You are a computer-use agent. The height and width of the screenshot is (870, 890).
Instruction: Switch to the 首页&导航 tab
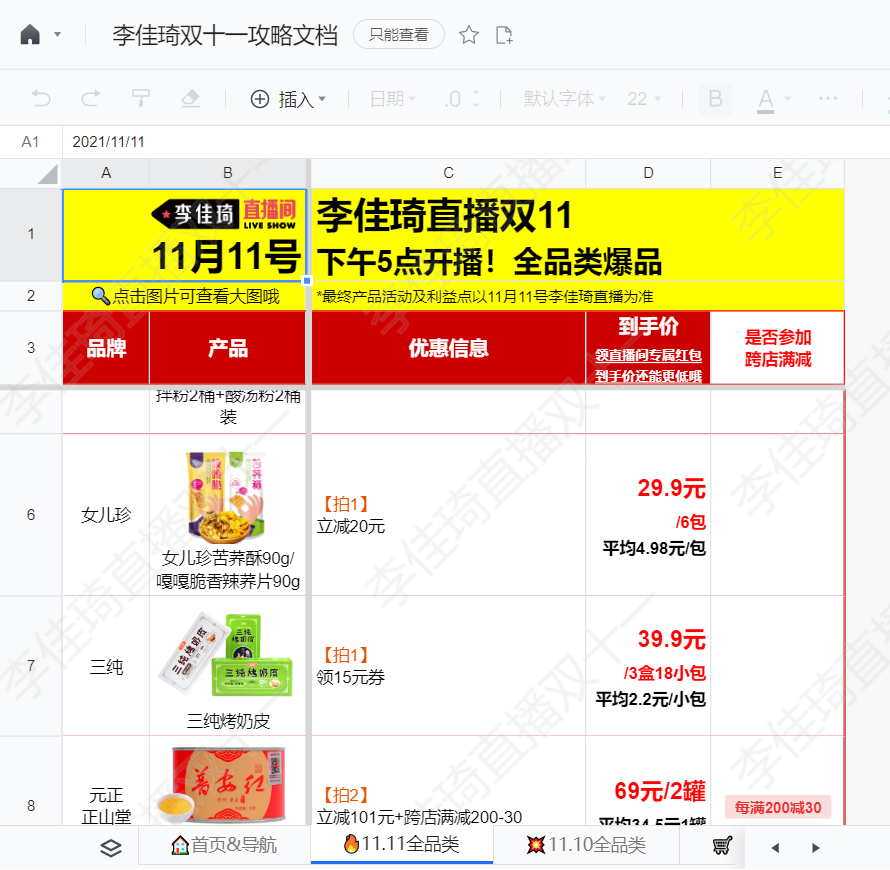coord(224,845)
